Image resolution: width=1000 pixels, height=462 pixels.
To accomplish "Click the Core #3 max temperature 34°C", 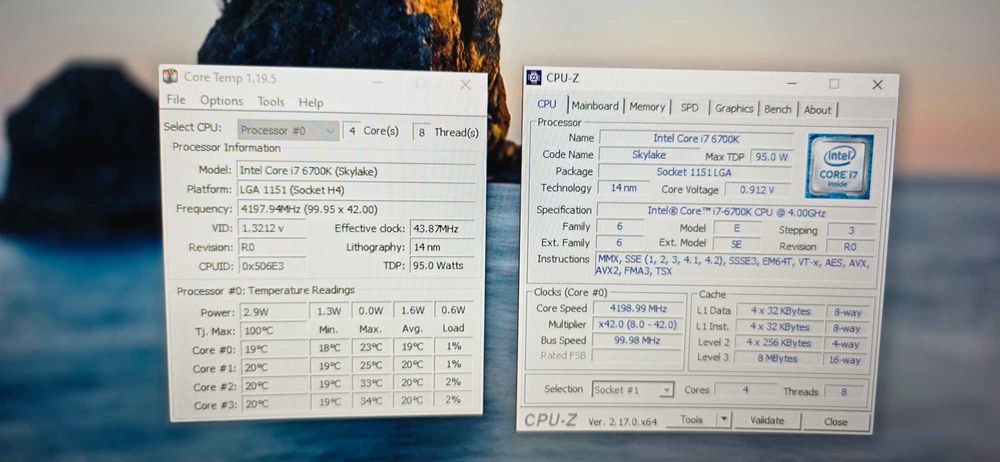I will coord(371,400).
